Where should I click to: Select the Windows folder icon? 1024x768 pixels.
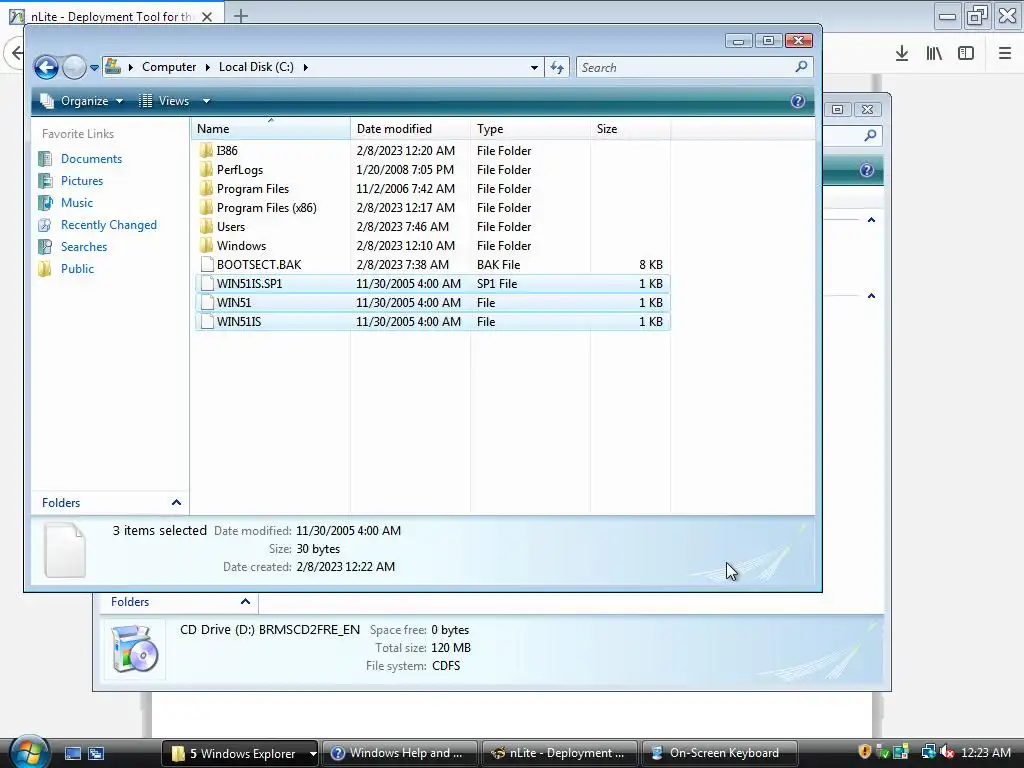206,245
